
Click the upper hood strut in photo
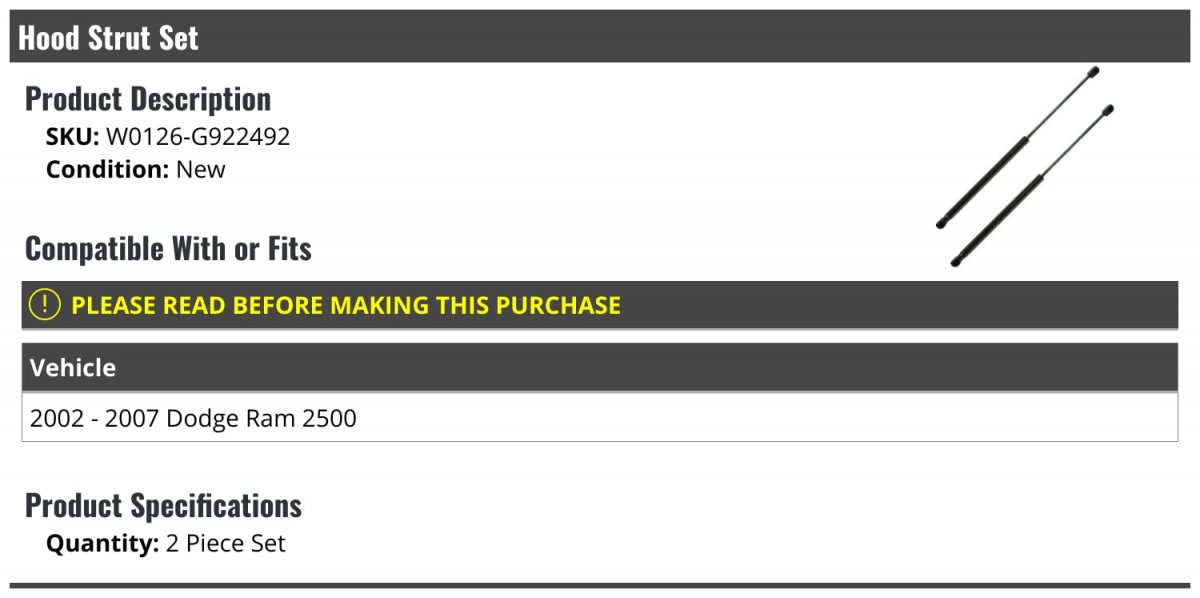tap(1017, 147)
